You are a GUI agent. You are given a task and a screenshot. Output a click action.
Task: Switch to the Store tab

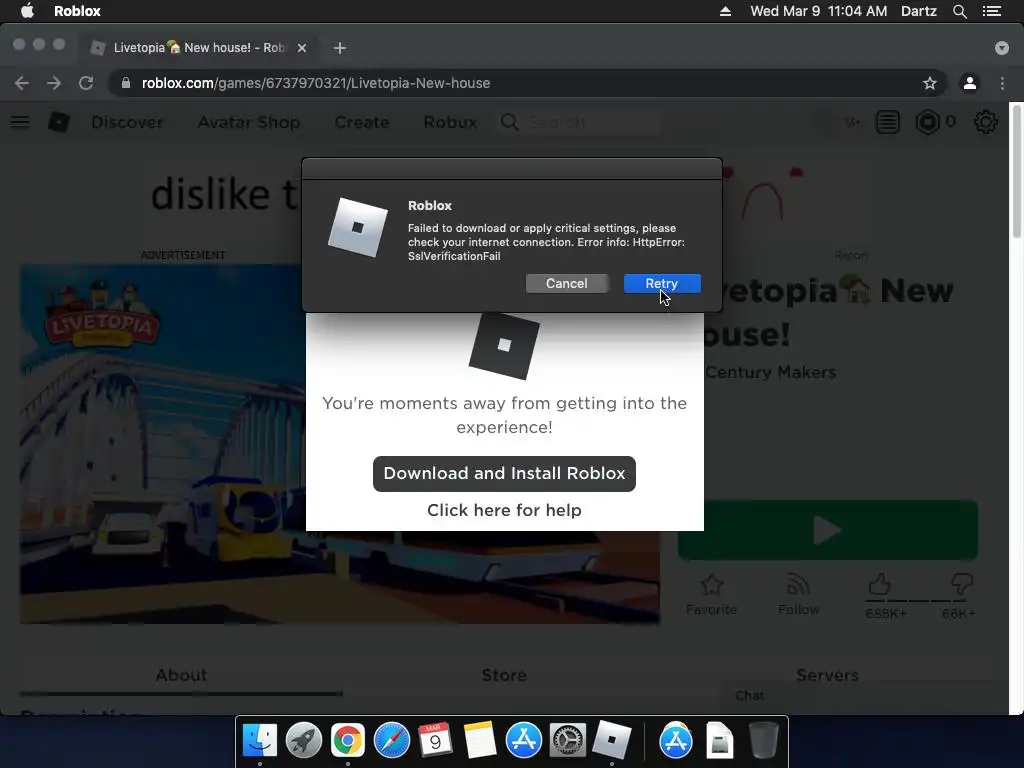(504, 675)
